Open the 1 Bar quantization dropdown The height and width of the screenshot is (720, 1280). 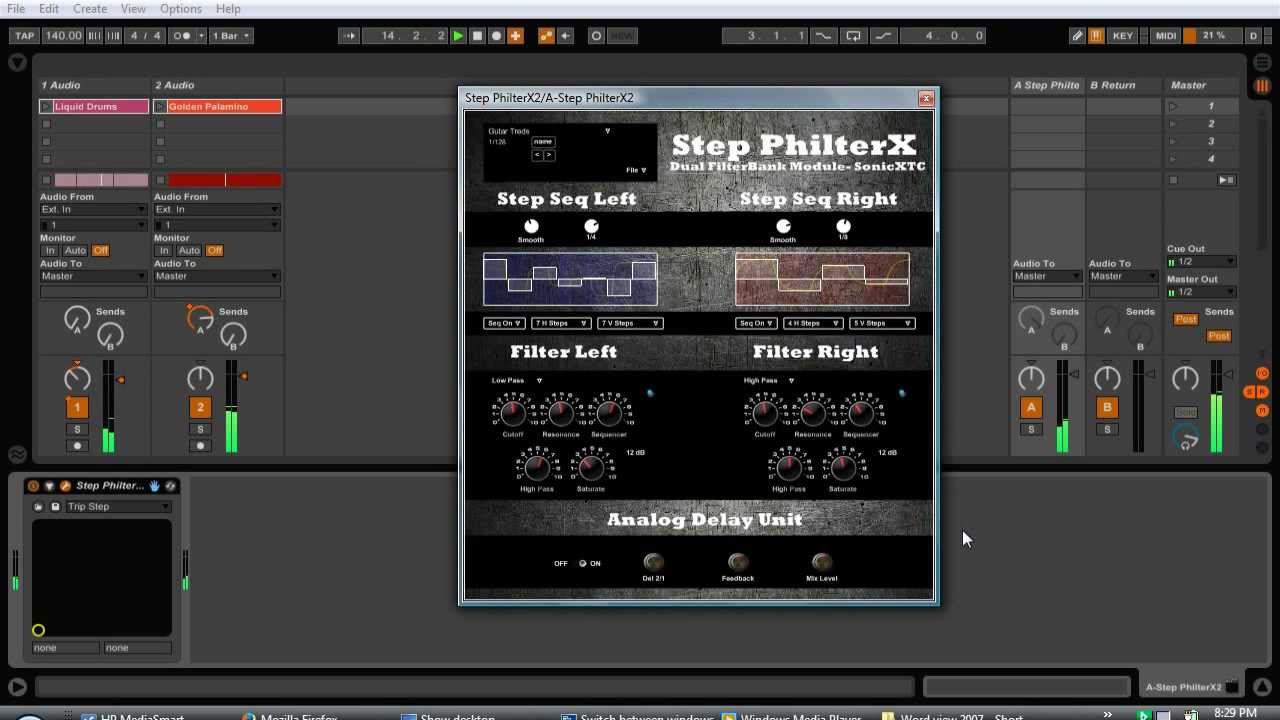231,36
